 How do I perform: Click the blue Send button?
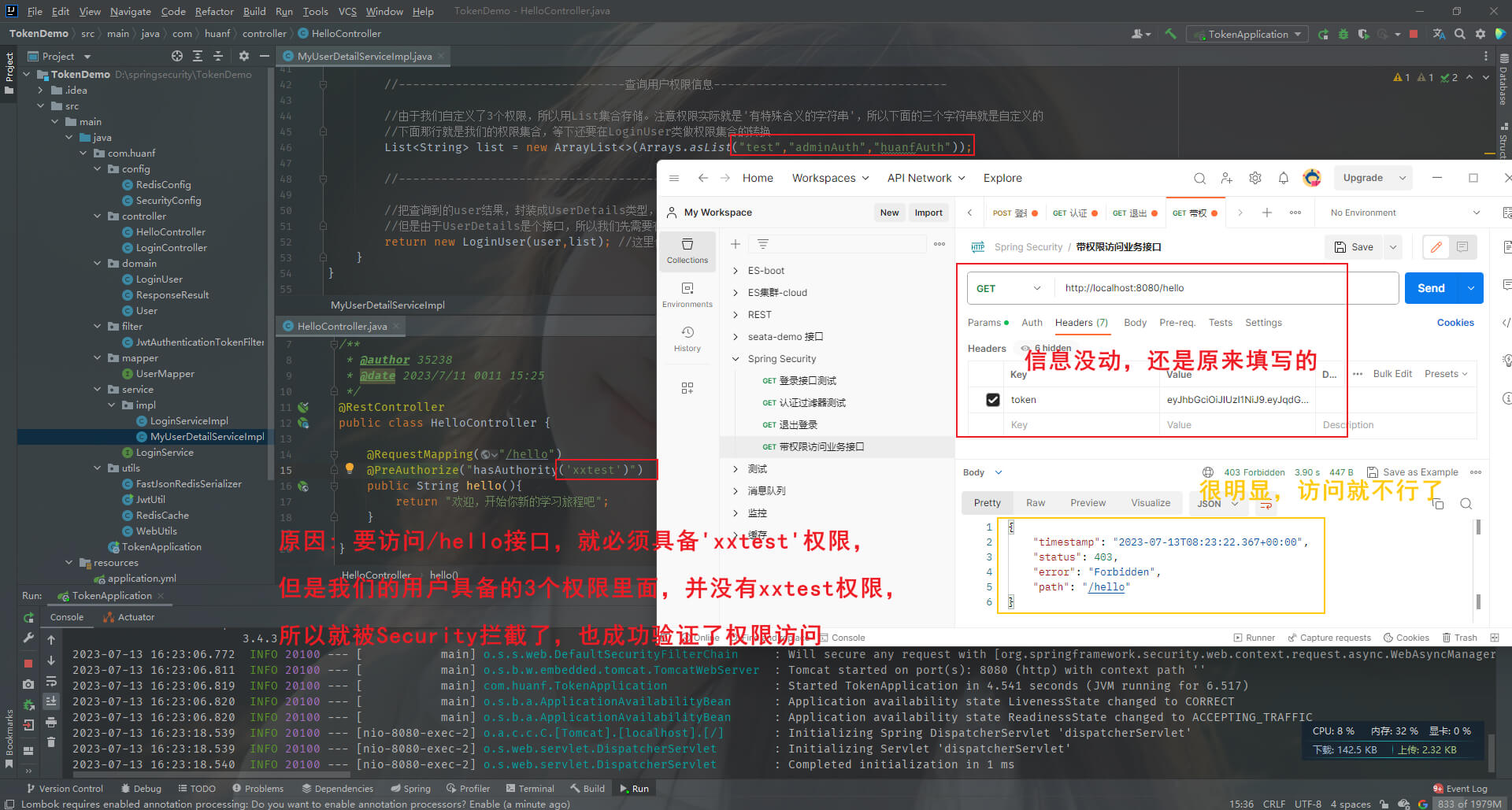coord(1431,288)
